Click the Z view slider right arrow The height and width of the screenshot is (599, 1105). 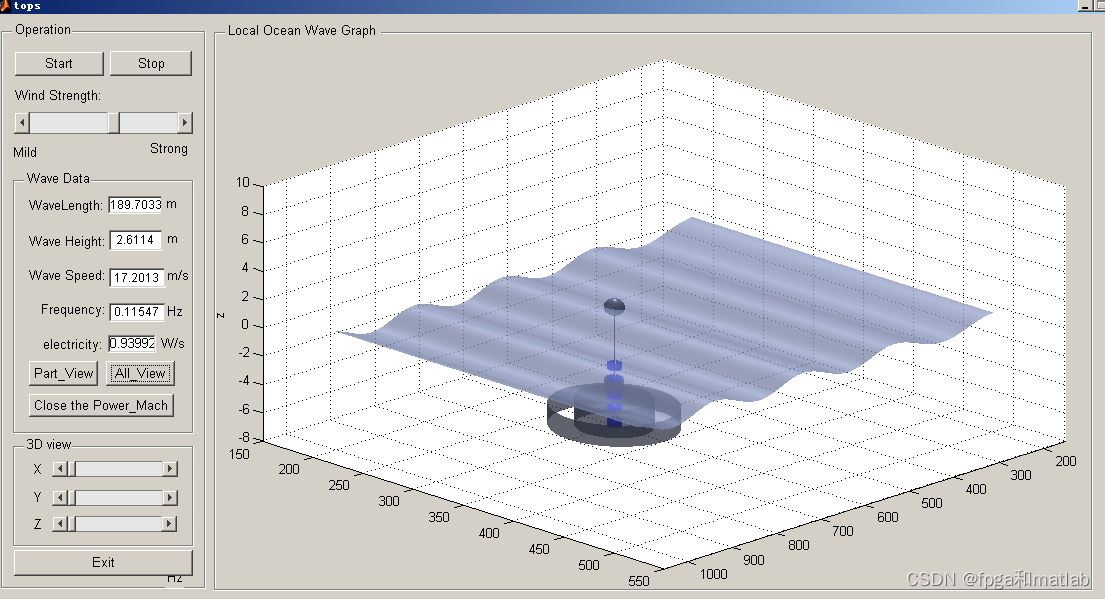pos(169,524)
